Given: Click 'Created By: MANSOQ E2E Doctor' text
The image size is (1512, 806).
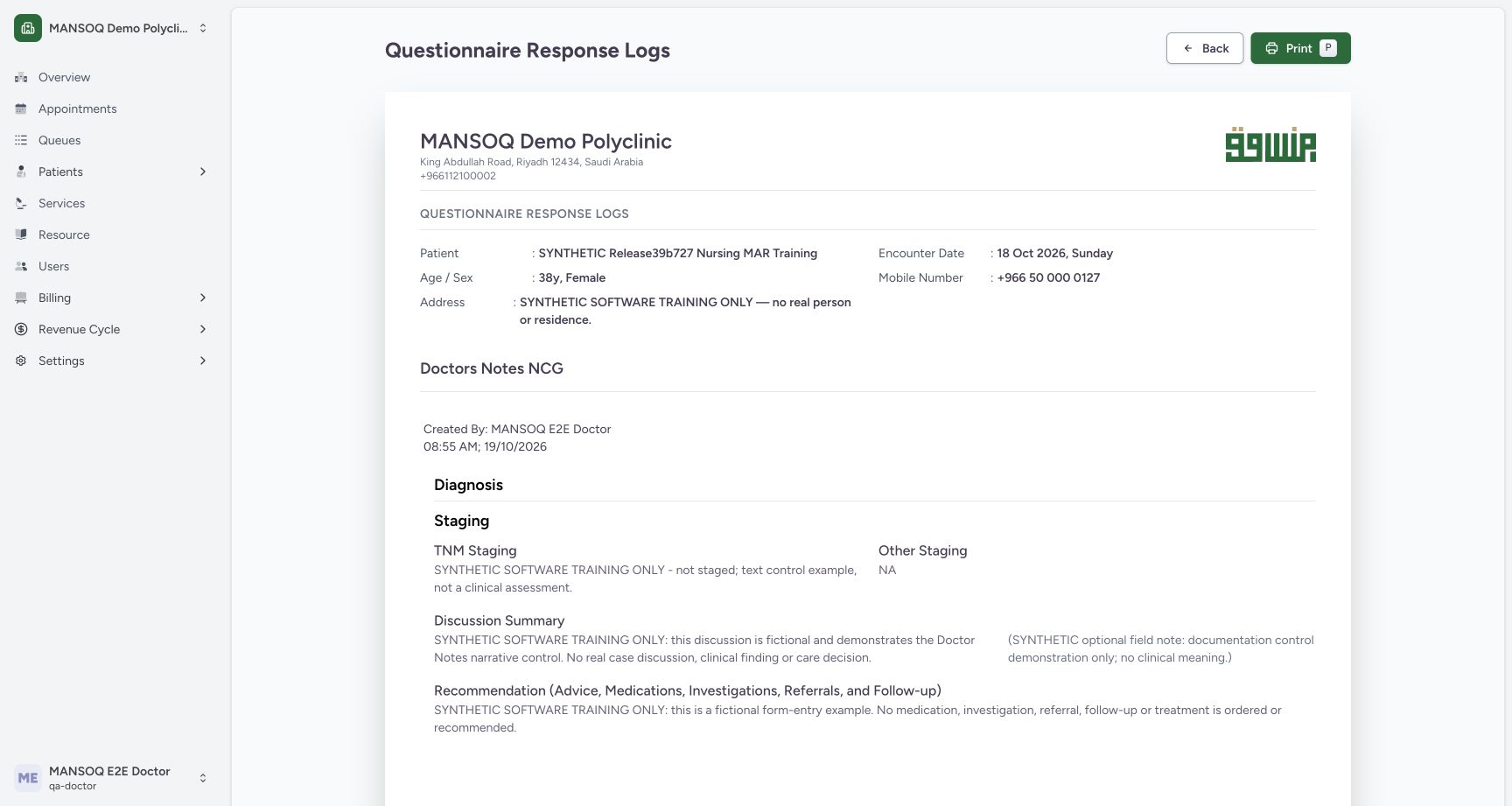Looking at the screenshot, I should pyautogui.click(x=517, y=429).
